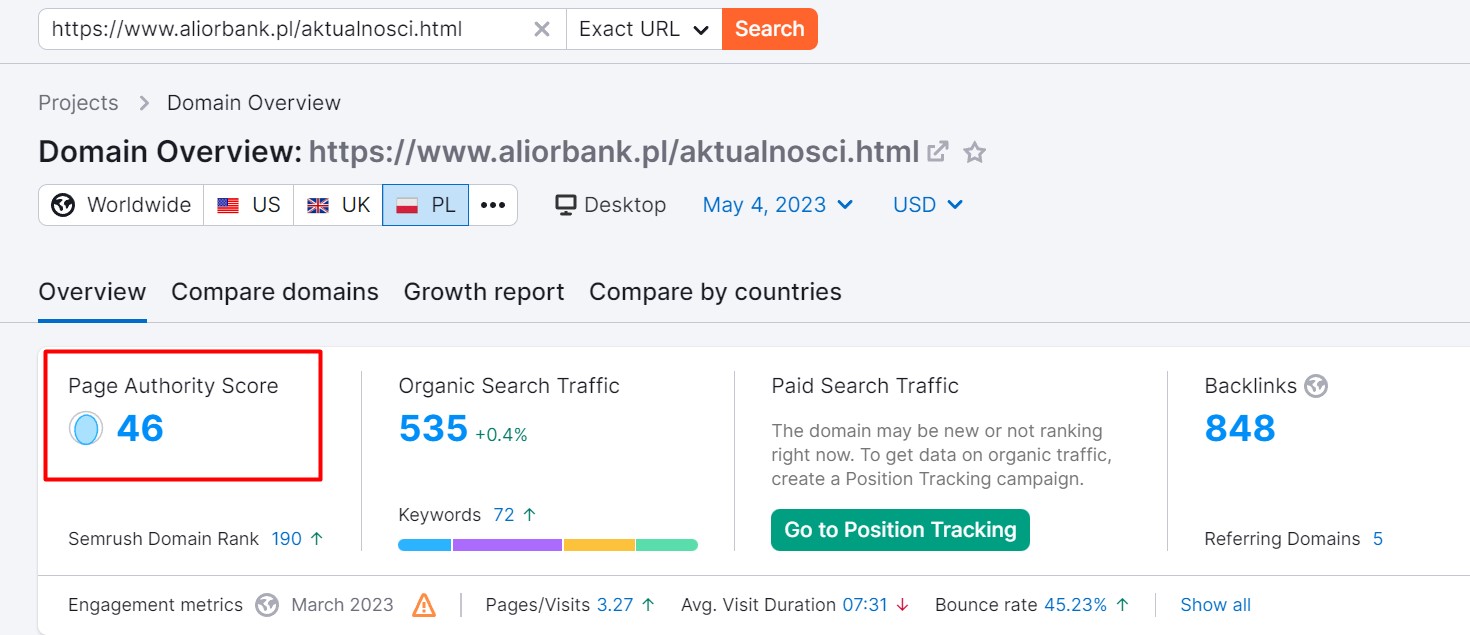This screenshot has width=1470, height=635.
Task: Click the purple segment of the keywords bar
Action: click(507, 545)
